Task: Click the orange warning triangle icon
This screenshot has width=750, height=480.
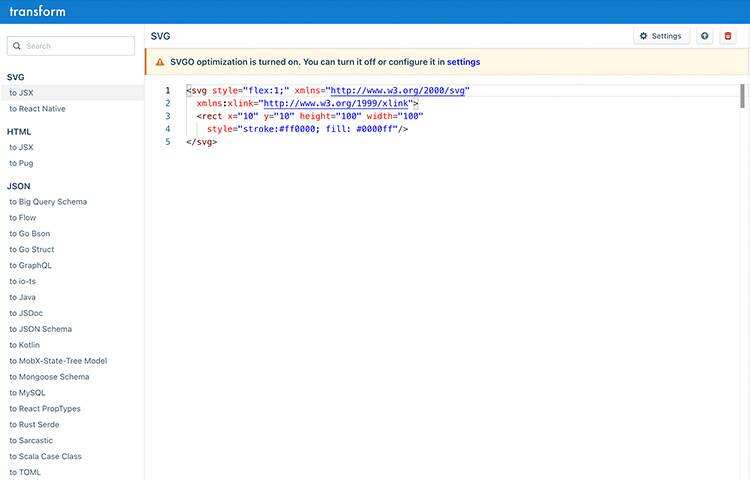Action: click(x=160, y=62)
